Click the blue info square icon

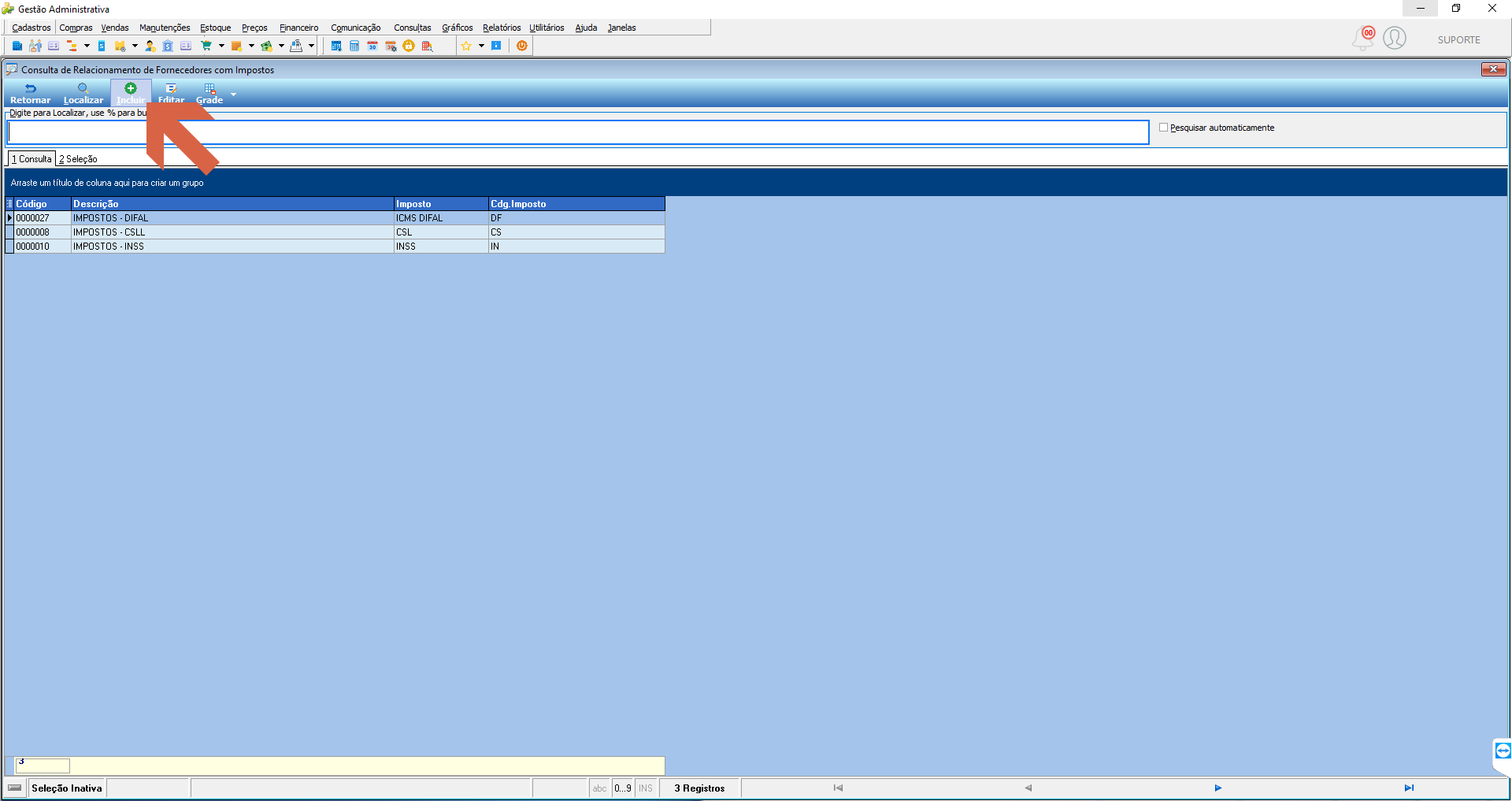pos(496,46)
